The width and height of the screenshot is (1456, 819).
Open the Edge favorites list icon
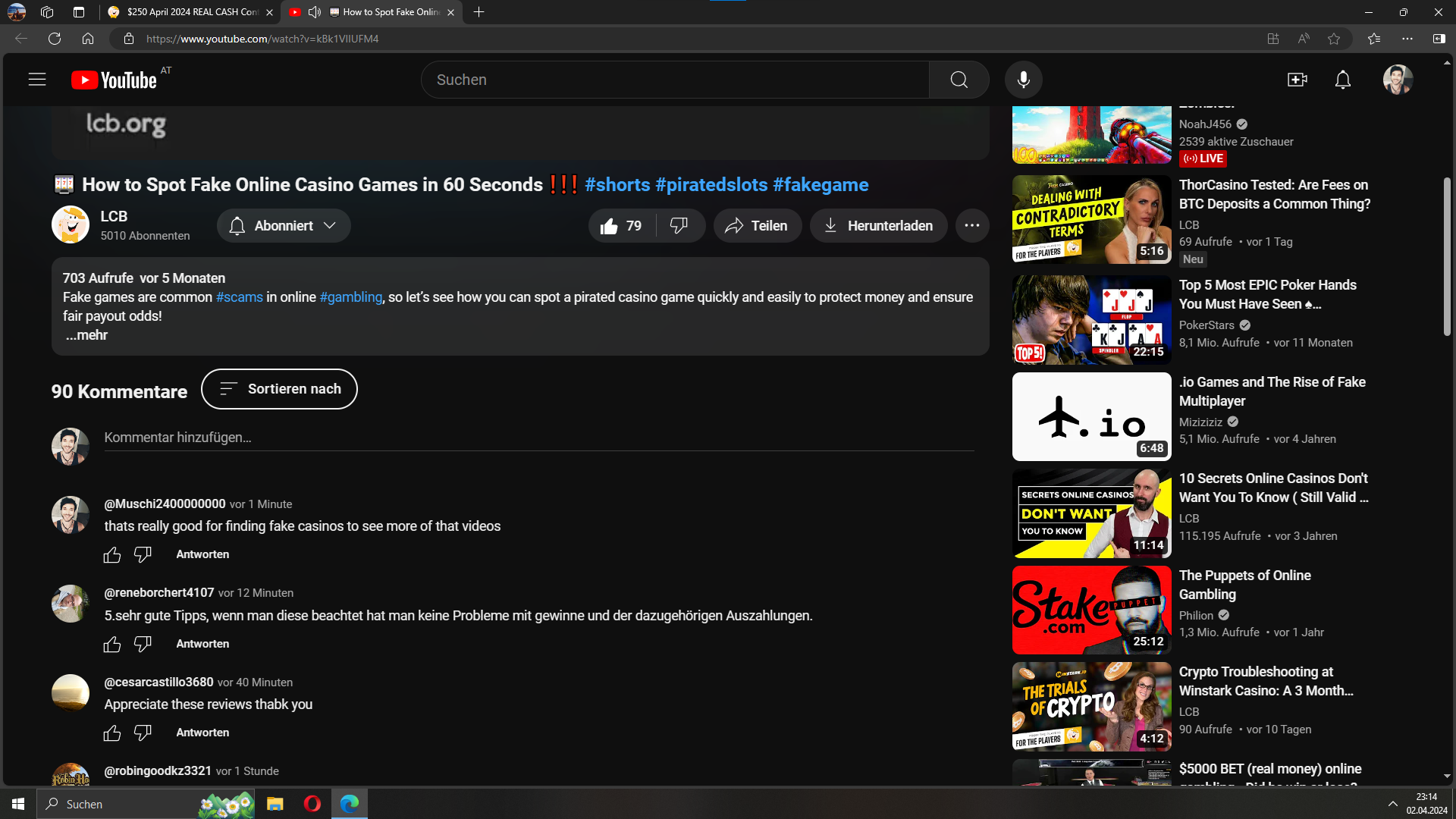click(1374, 39)
